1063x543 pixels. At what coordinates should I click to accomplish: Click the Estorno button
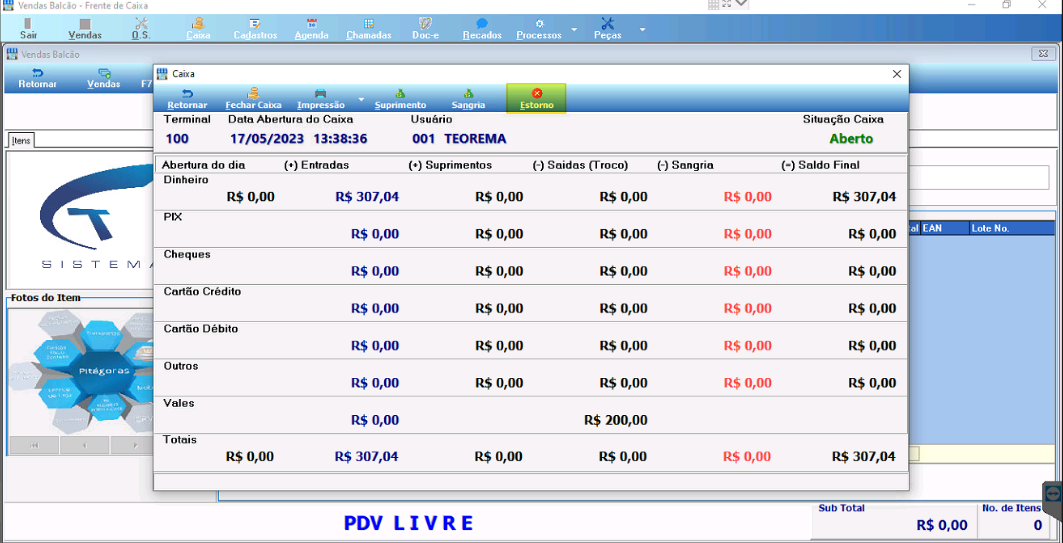[536, 99]
